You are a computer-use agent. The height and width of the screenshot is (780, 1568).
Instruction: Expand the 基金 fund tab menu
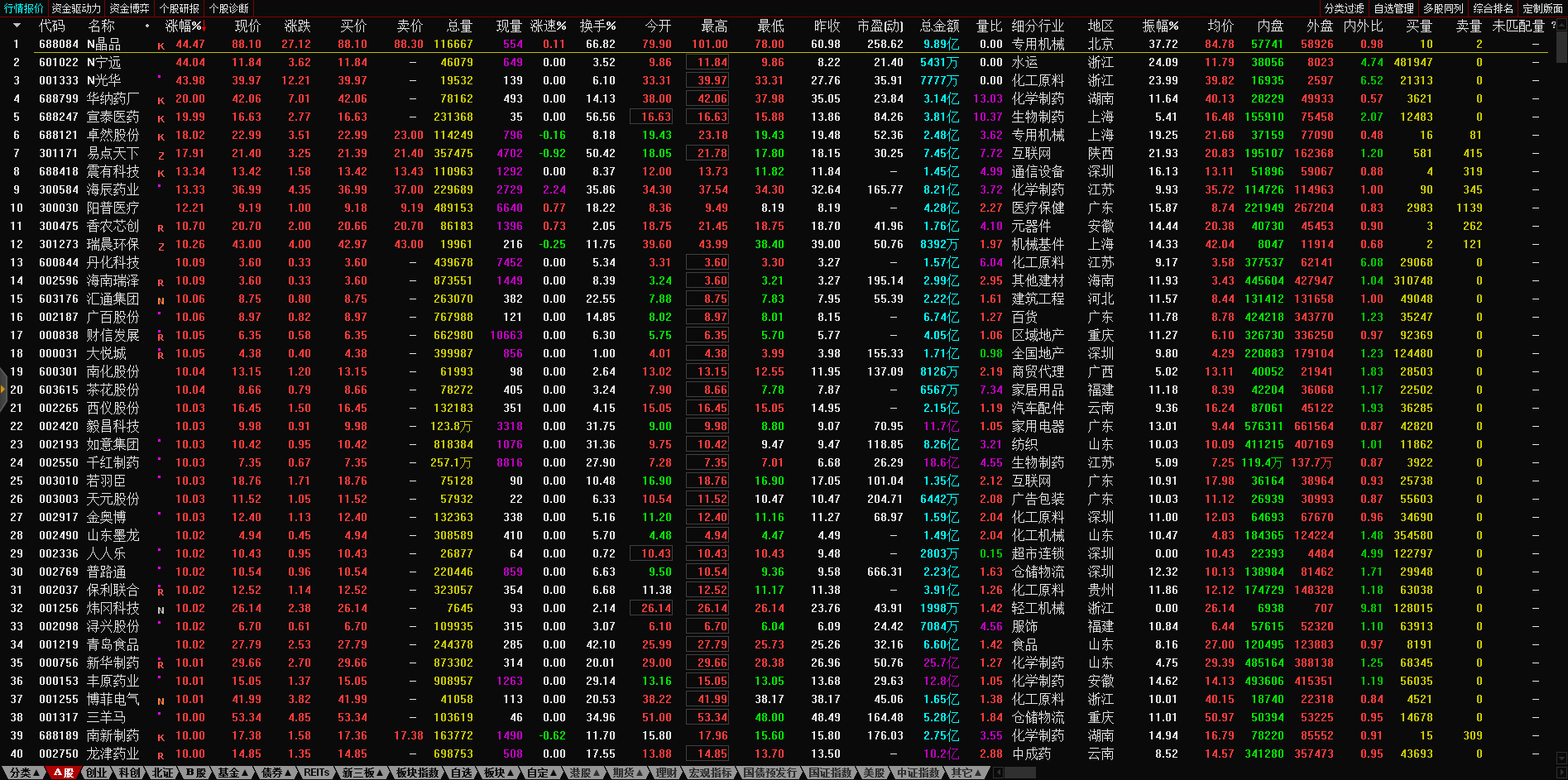233,773
